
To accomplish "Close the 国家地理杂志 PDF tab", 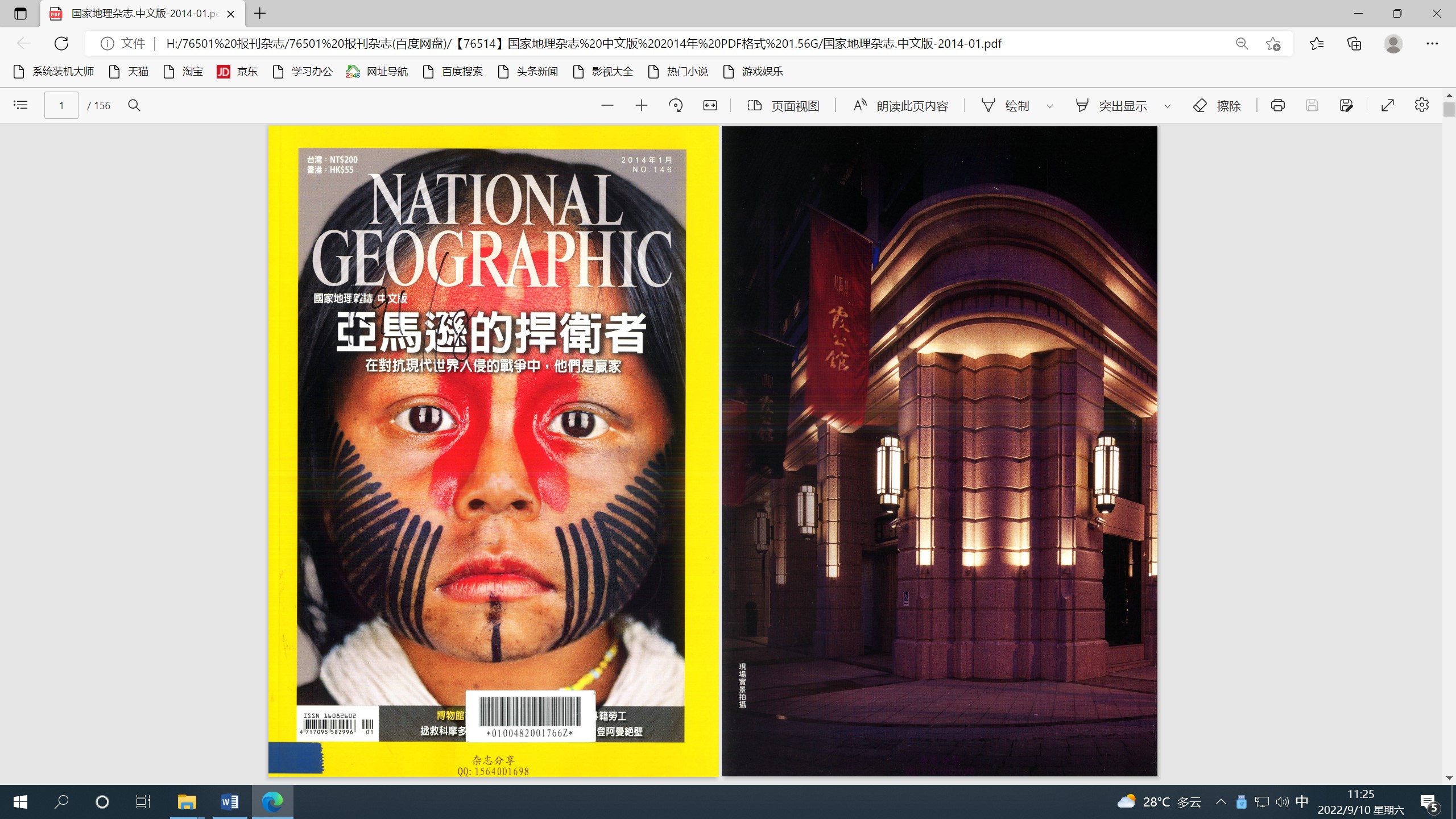I will (x=231, y=14).
